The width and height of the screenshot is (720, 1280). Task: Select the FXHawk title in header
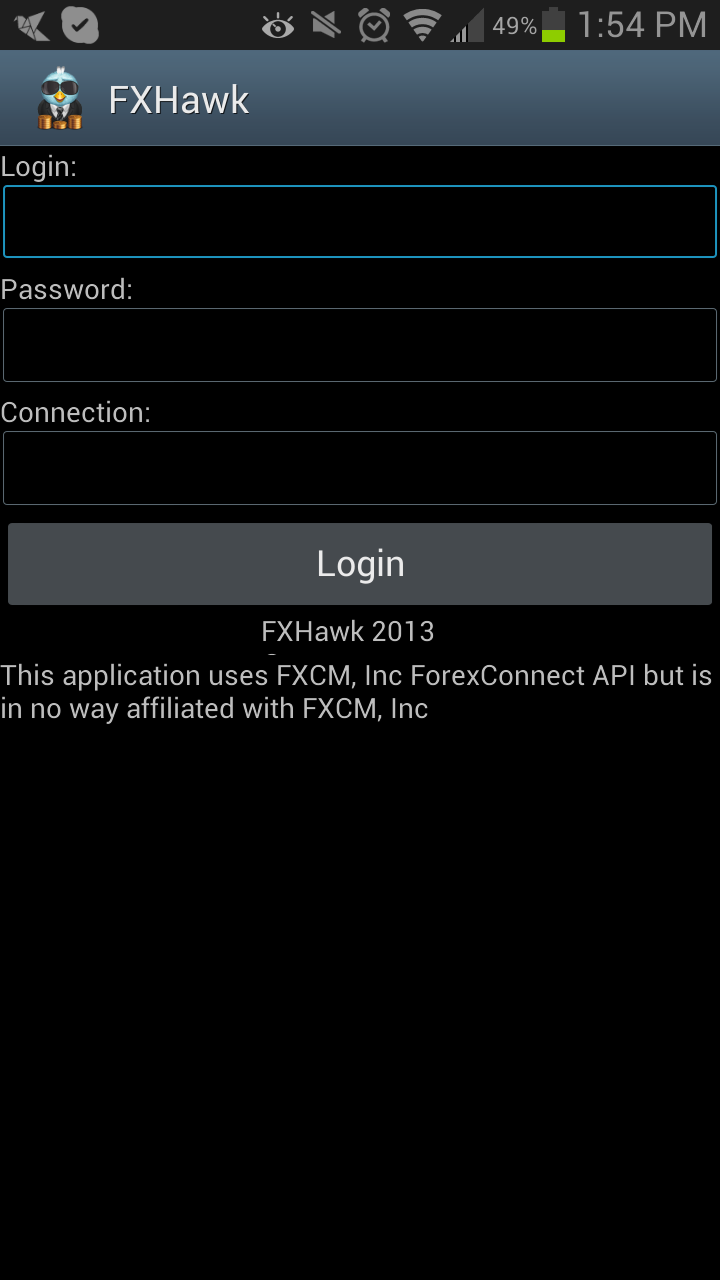(x=179, y=99)
